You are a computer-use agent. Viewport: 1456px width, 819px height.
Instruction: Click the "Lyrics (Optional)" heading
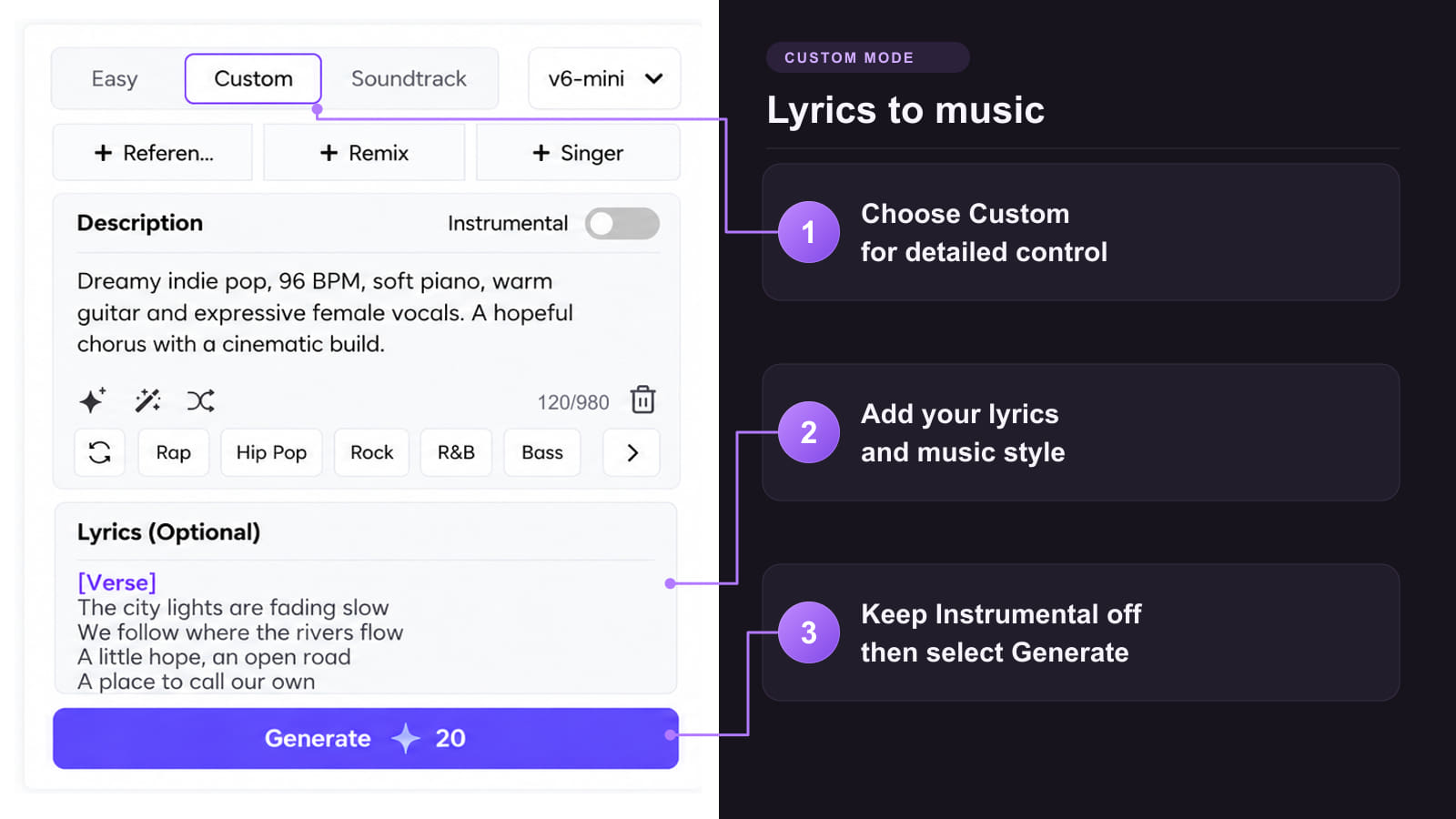pyautogui.click(x=168, y=532)
